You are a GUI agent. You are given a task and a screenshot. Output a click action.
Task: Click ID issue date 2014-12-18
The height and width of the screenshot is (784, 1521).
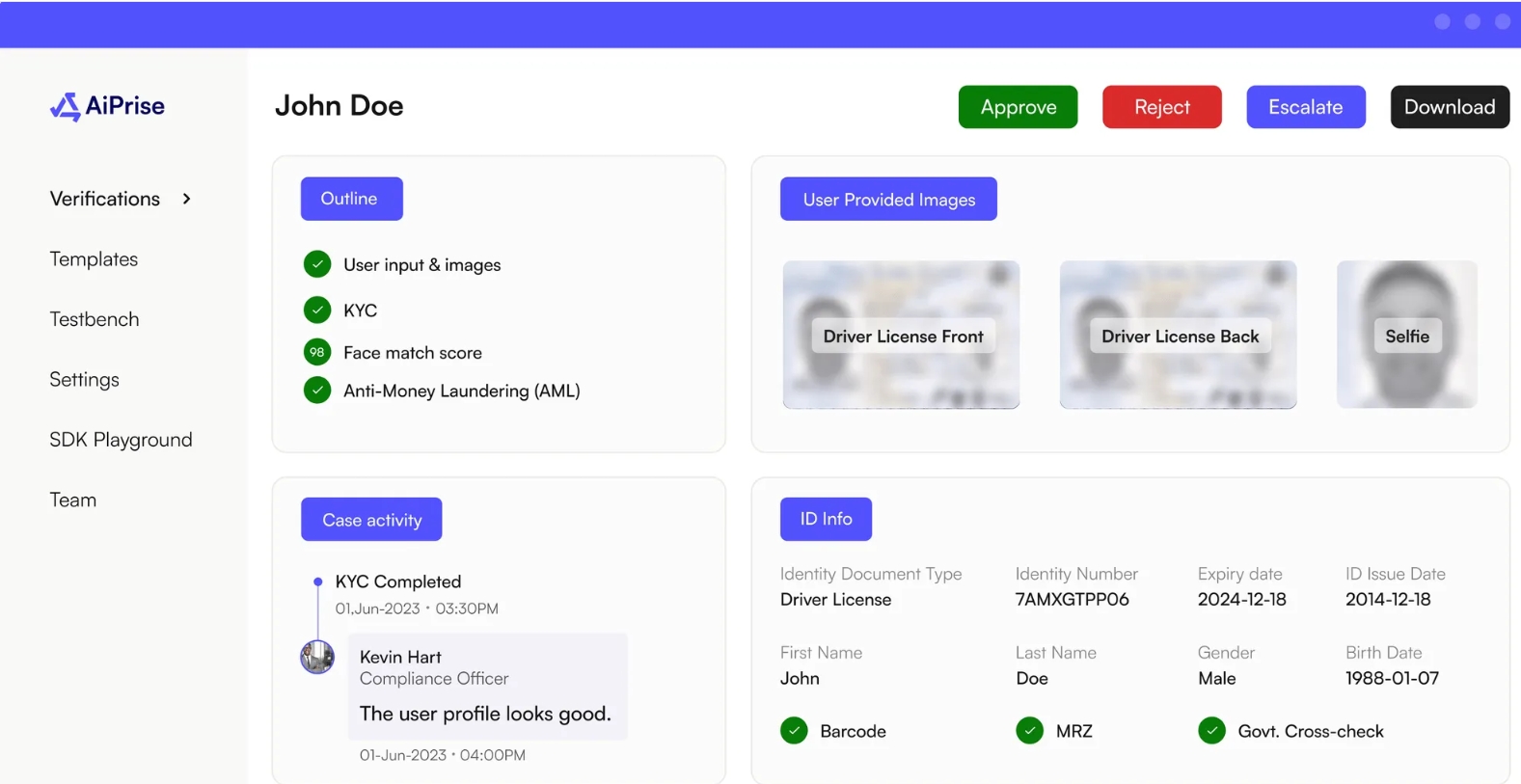click(1388, 599)
